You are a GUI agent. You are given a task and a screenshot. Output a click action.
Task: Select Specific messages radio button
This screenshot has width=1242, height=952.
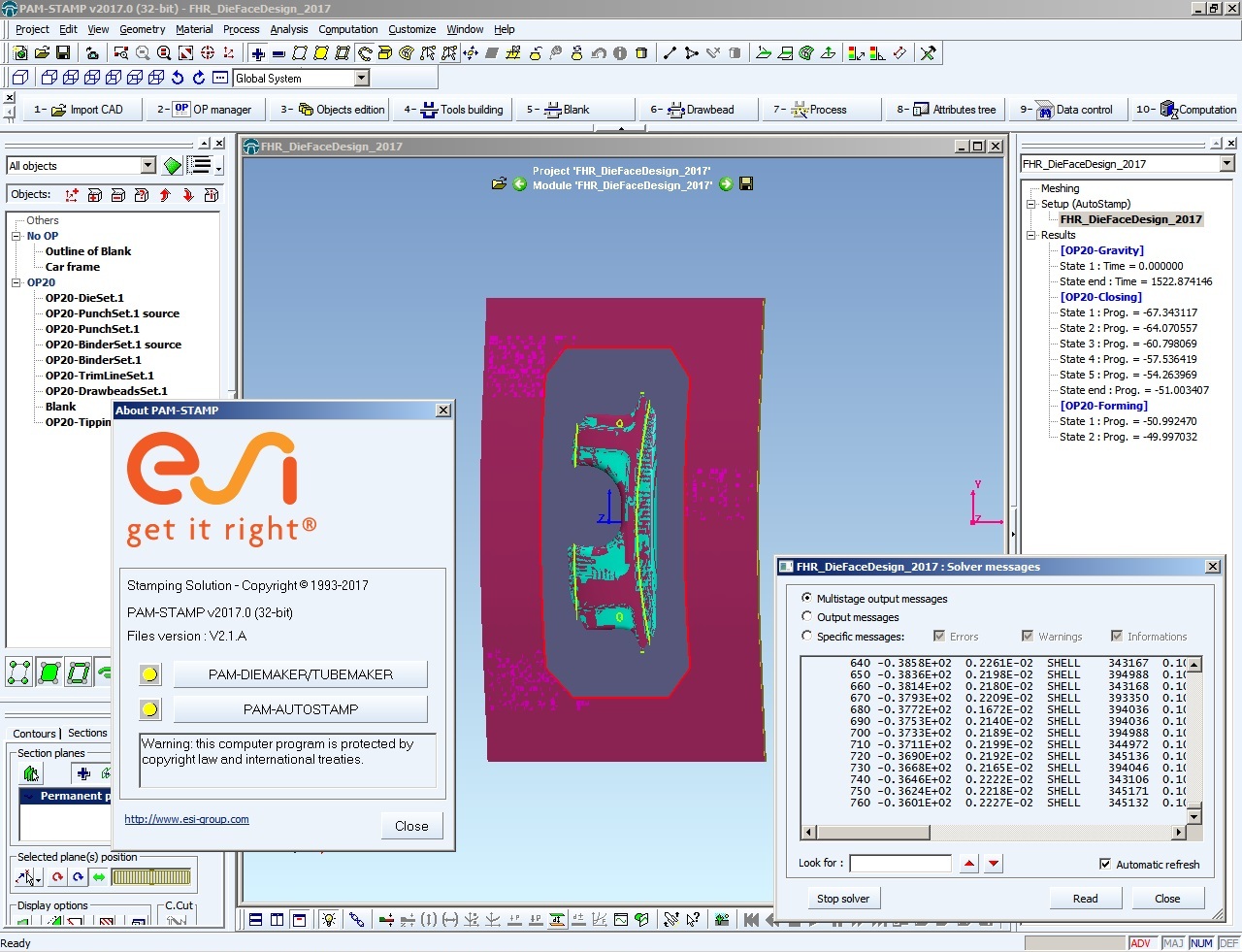coord(806,636)
